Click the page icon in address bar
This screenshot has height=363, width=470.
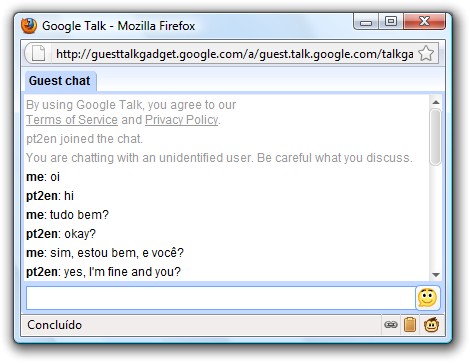click(38, 53)
